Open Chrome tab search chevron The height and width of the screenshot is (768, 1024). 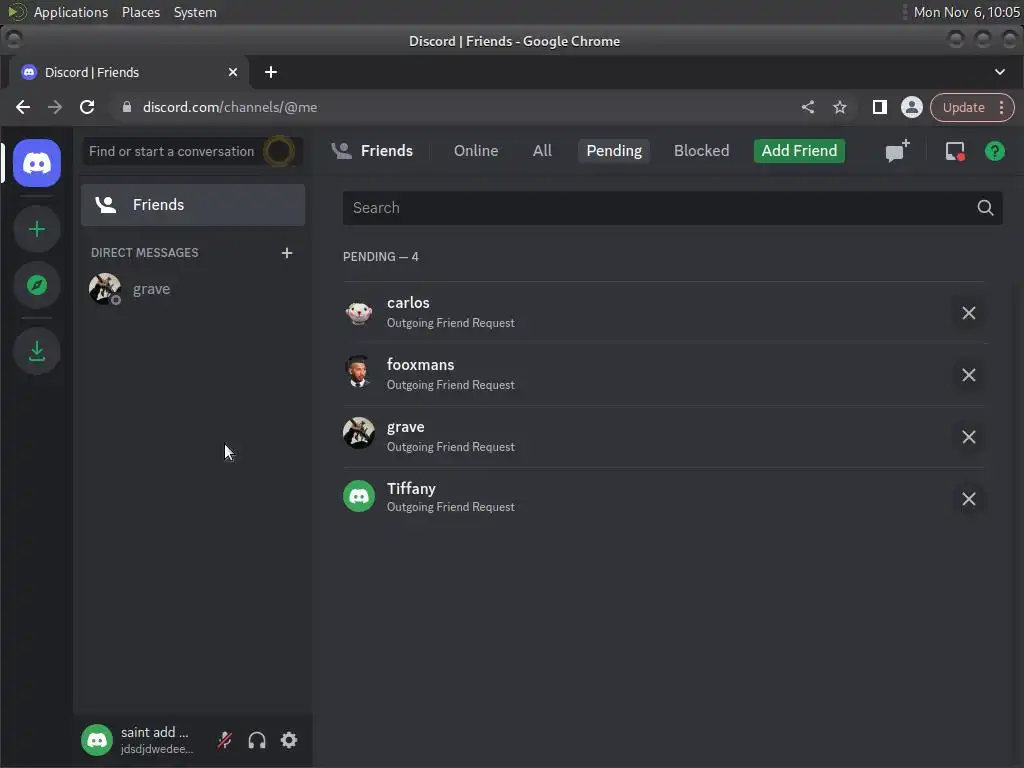(1000, 72)
